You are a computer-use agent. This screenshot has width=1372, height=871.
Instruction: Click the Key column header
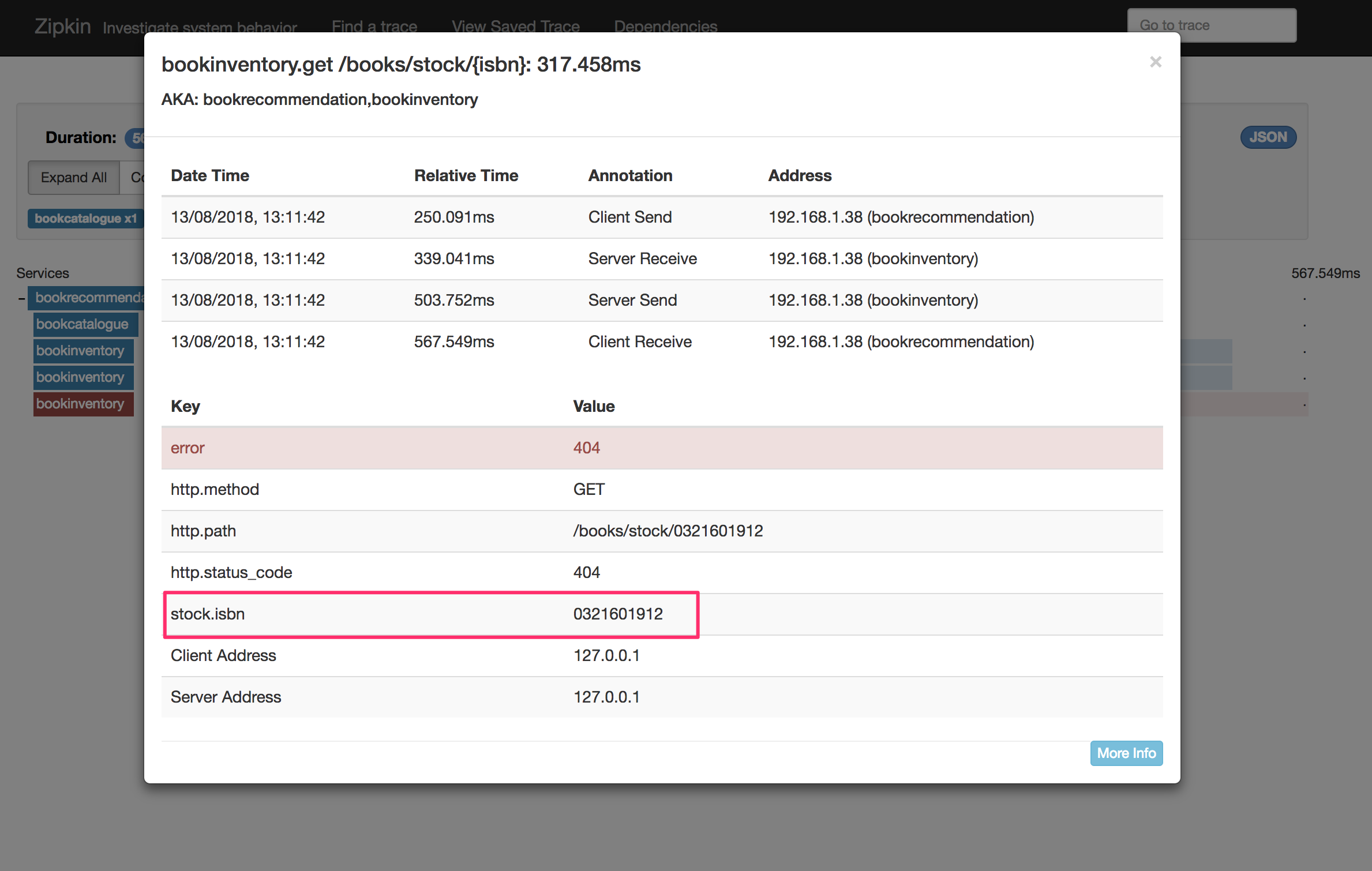coord(185,407)
